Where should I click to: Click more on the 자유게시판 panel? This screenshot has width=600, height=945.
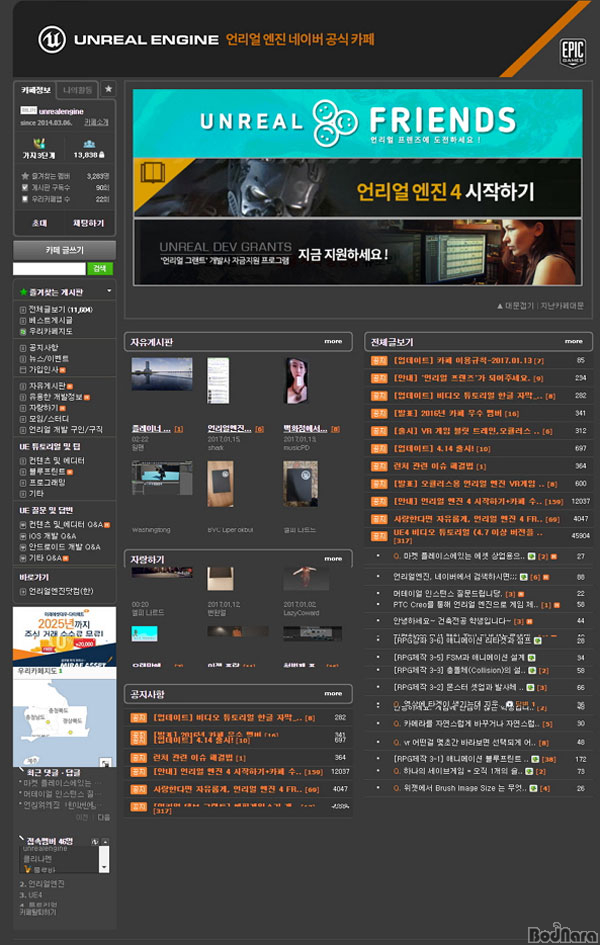click(333, 341)
